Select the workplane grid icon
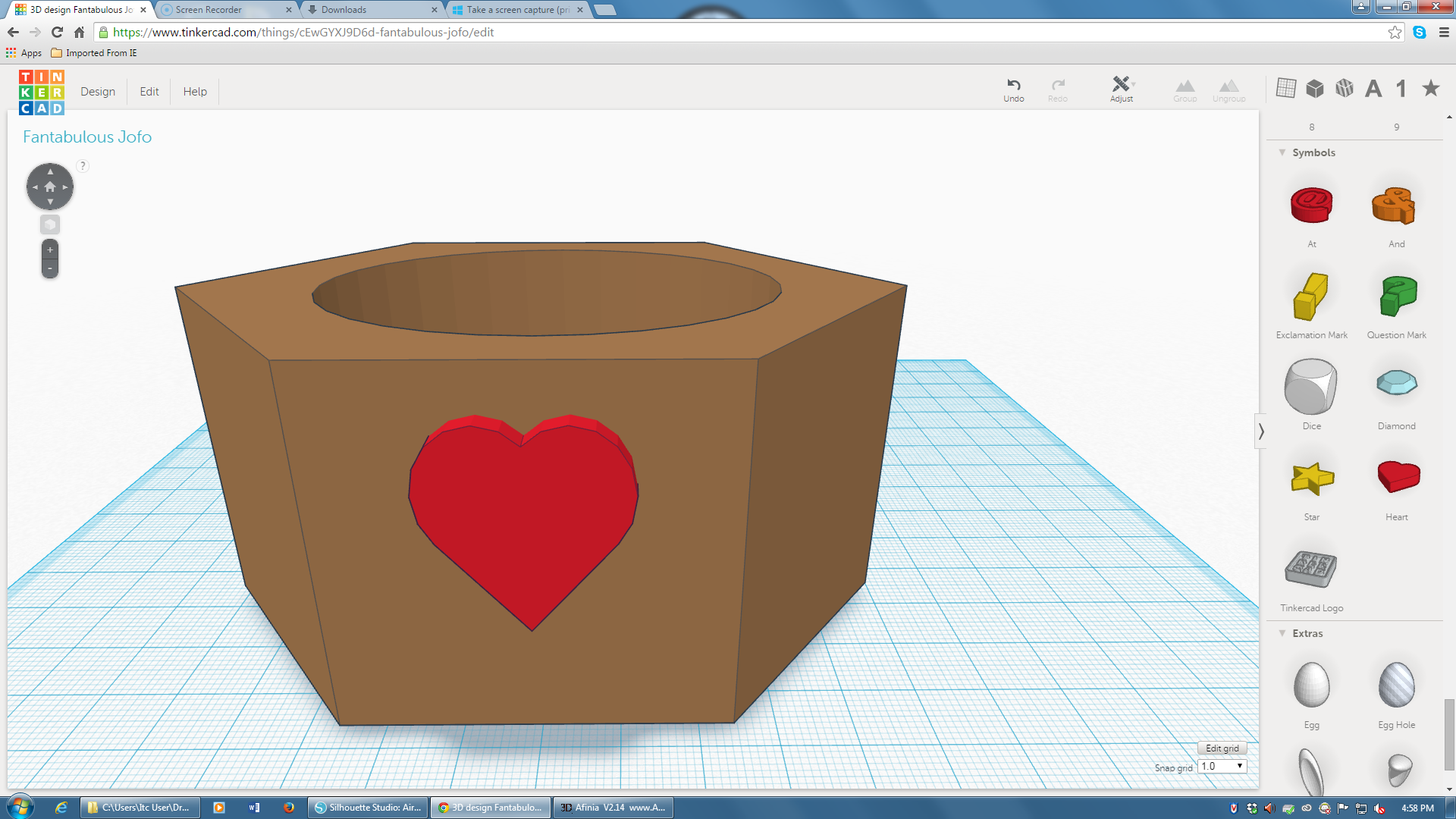The height and width of the screenshot is (819, 1456). point(1286,88)
